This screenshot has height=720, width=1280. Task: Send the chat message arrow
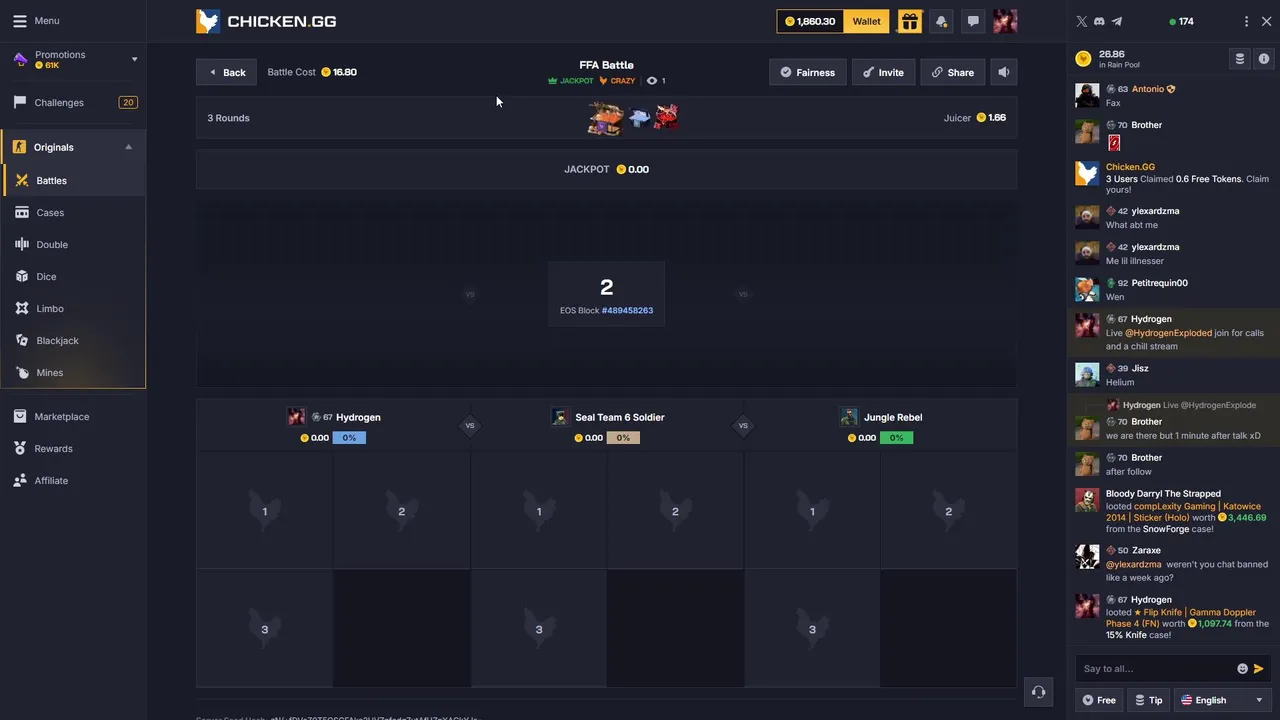coord(1259,669)
